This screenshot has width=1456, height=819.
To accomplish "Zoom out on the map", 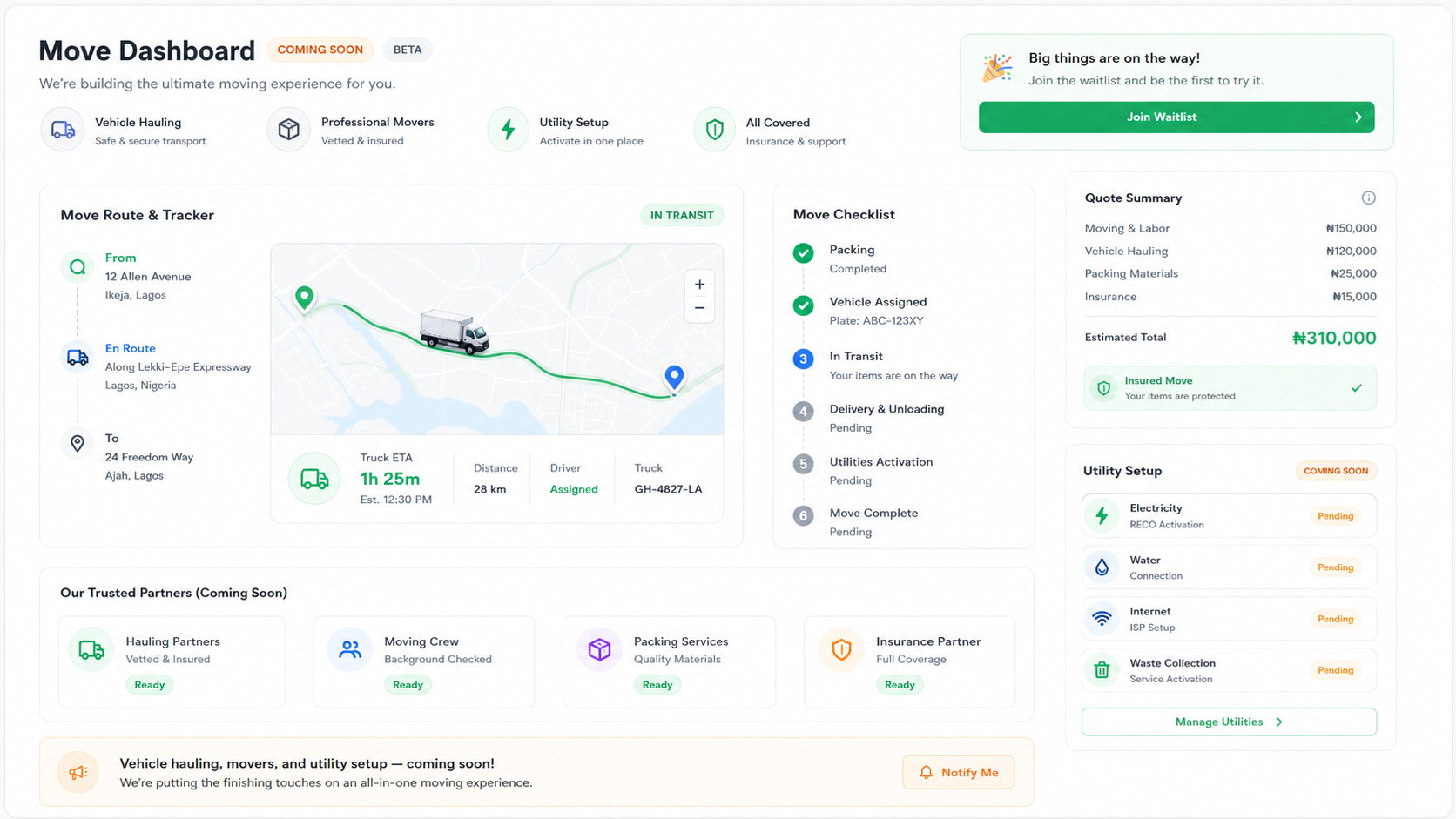I will tap(699, 308).
